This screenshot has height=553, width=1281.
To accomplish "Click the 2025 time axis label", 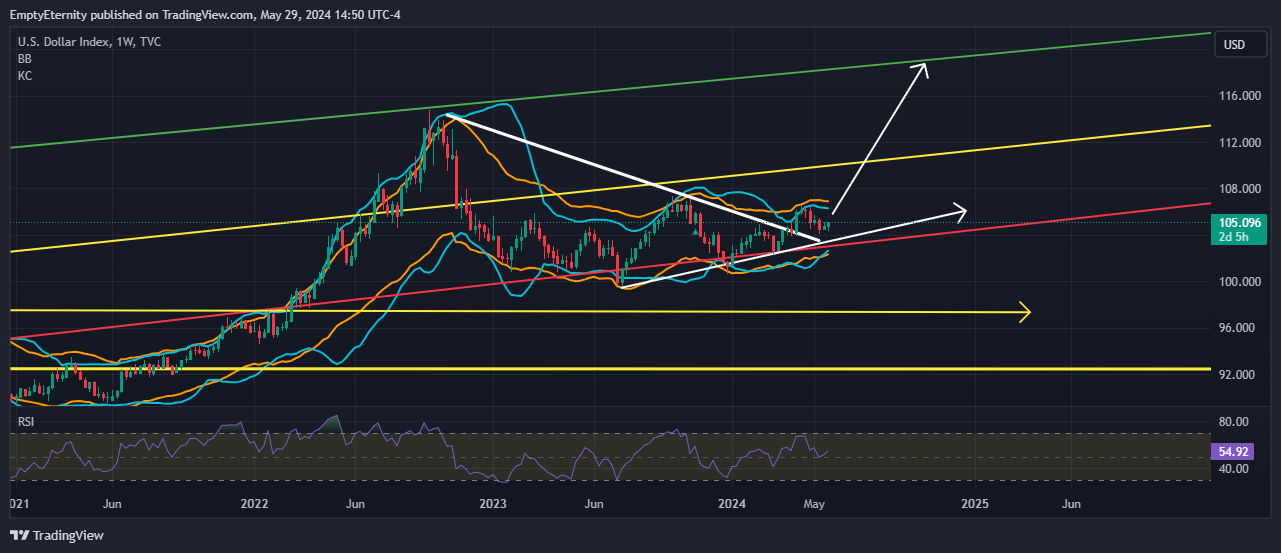I will 975,505.
